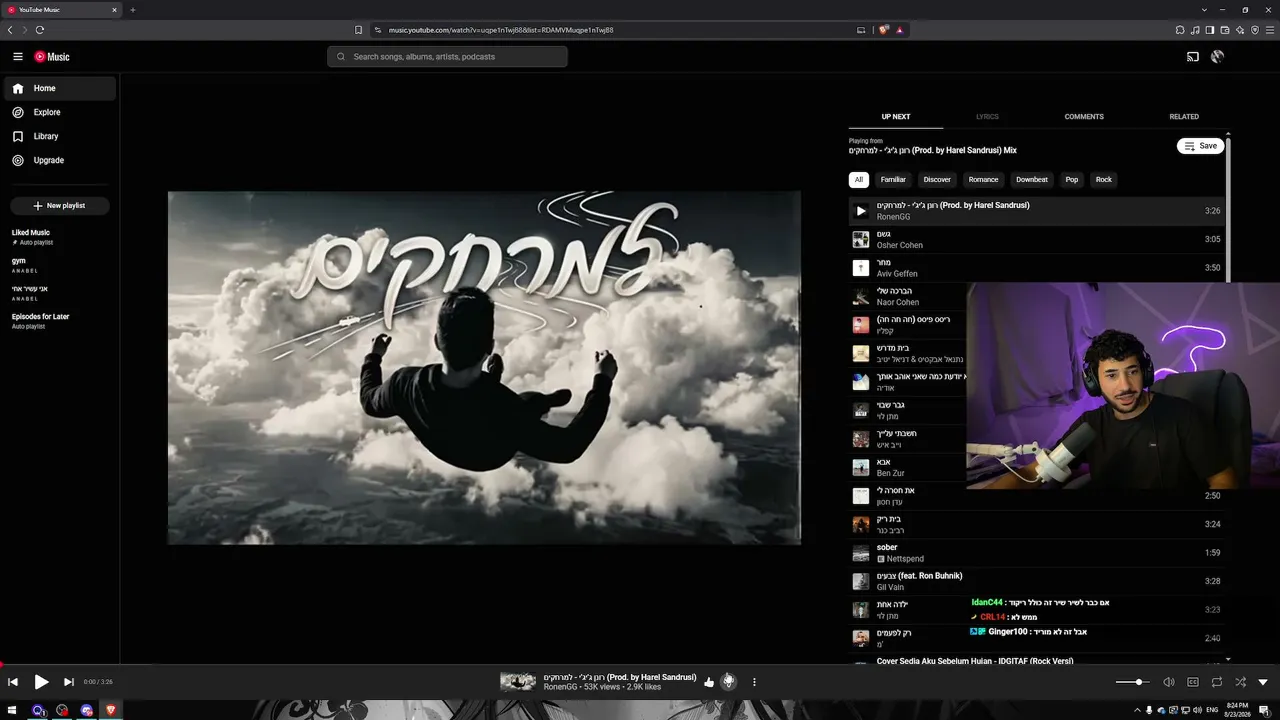Toggle shuffle mode

pyautogui.click(x=1241, y=682)
